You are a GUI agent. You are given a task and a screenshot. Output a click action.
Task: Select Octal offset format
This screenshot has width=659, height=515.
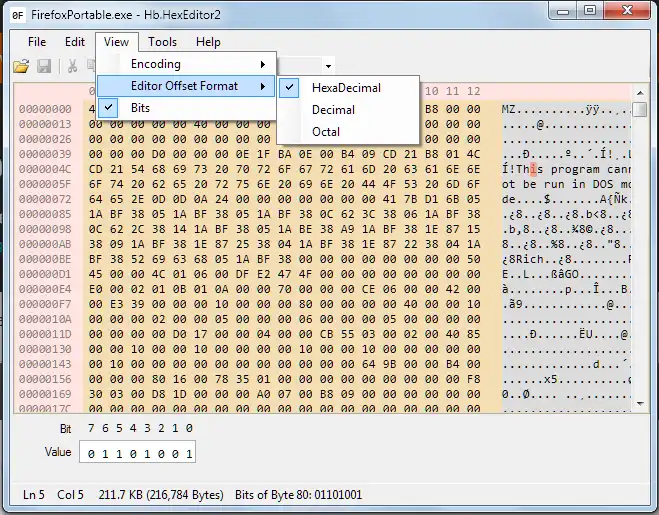348,132
